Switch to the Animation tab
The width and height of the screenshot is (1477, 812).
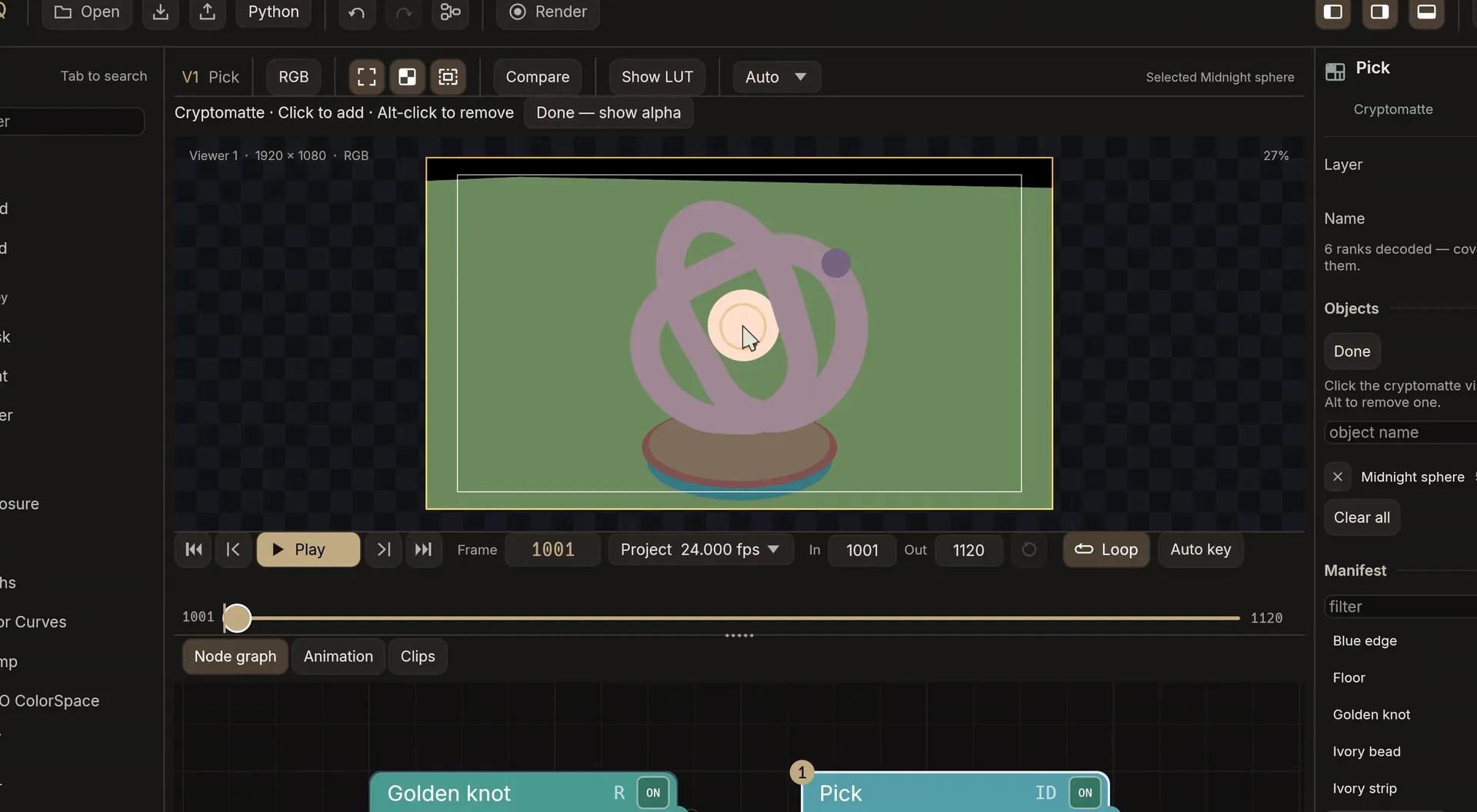338,657
